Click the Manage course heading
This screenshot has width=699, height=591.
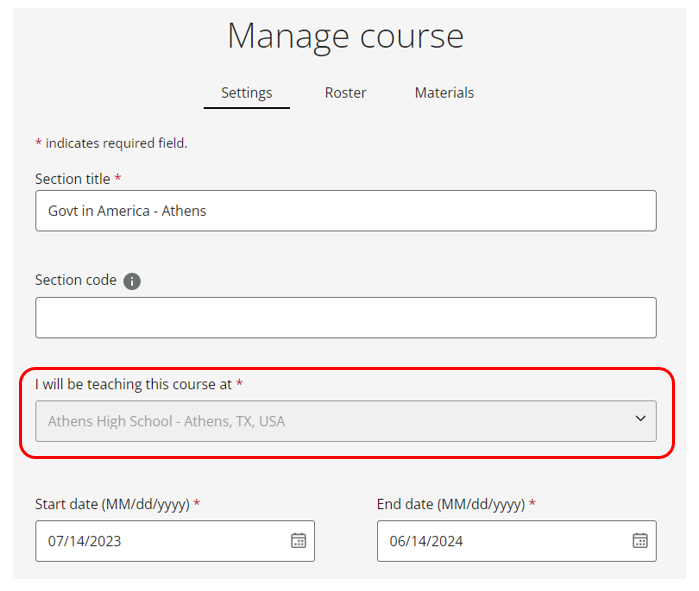click(345, 36)
